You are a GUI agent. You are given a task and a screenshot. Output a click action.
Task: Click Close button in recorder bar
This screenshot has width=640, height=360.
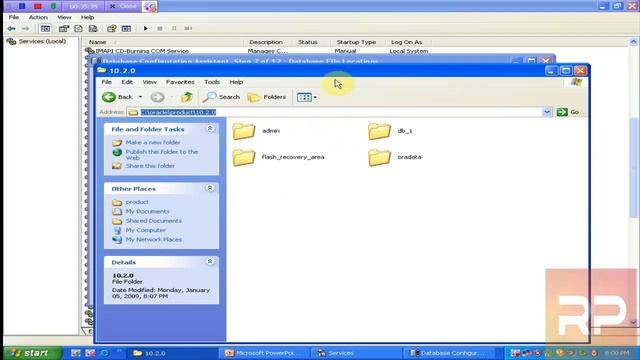click(x=123, y=6)
